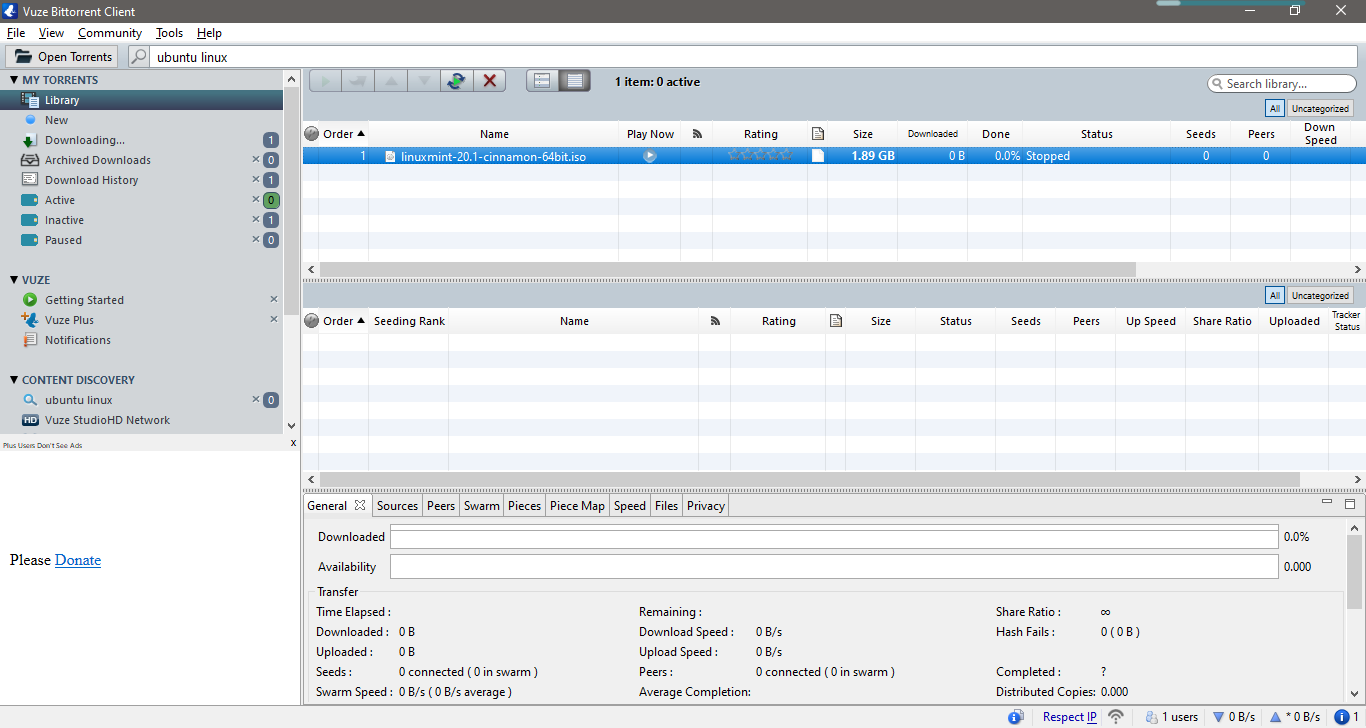Open the View menu
The width and height of the screenshot is (1366, 728).
pyautogui.click(x=51, y=33)
